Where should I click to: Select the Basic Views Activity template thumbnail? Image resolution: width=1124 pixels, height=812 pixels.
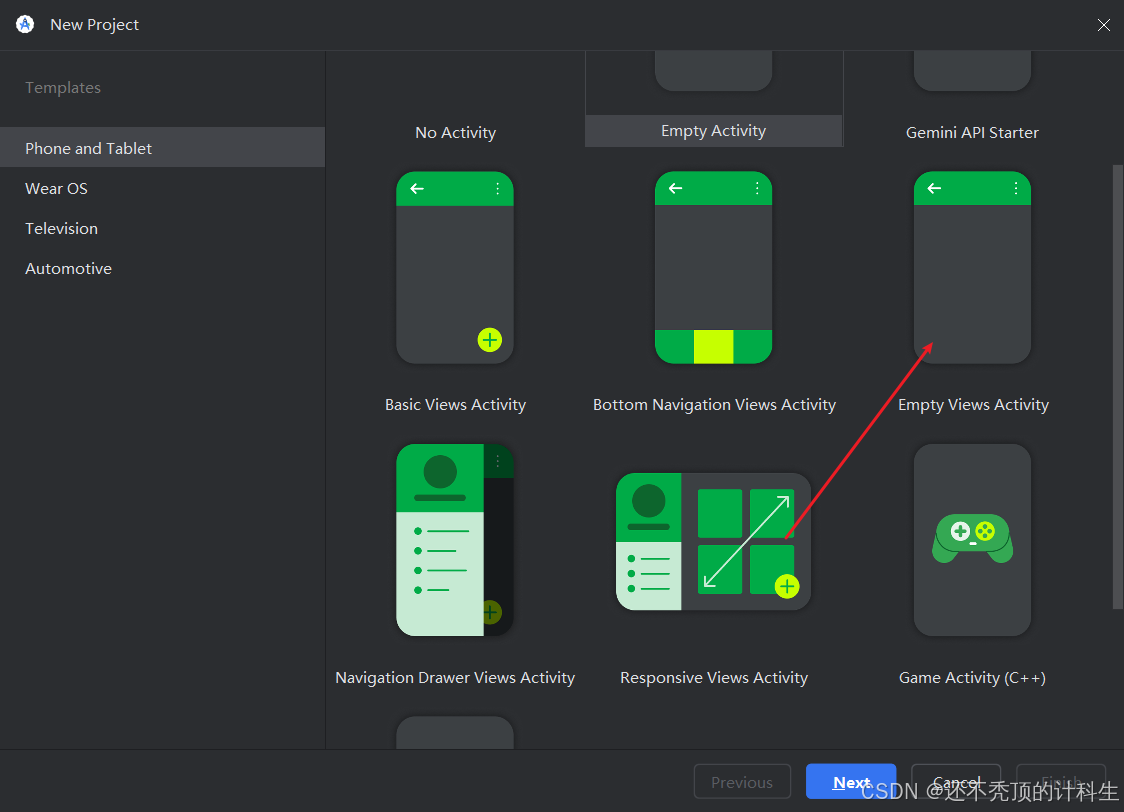pos(455,267)
